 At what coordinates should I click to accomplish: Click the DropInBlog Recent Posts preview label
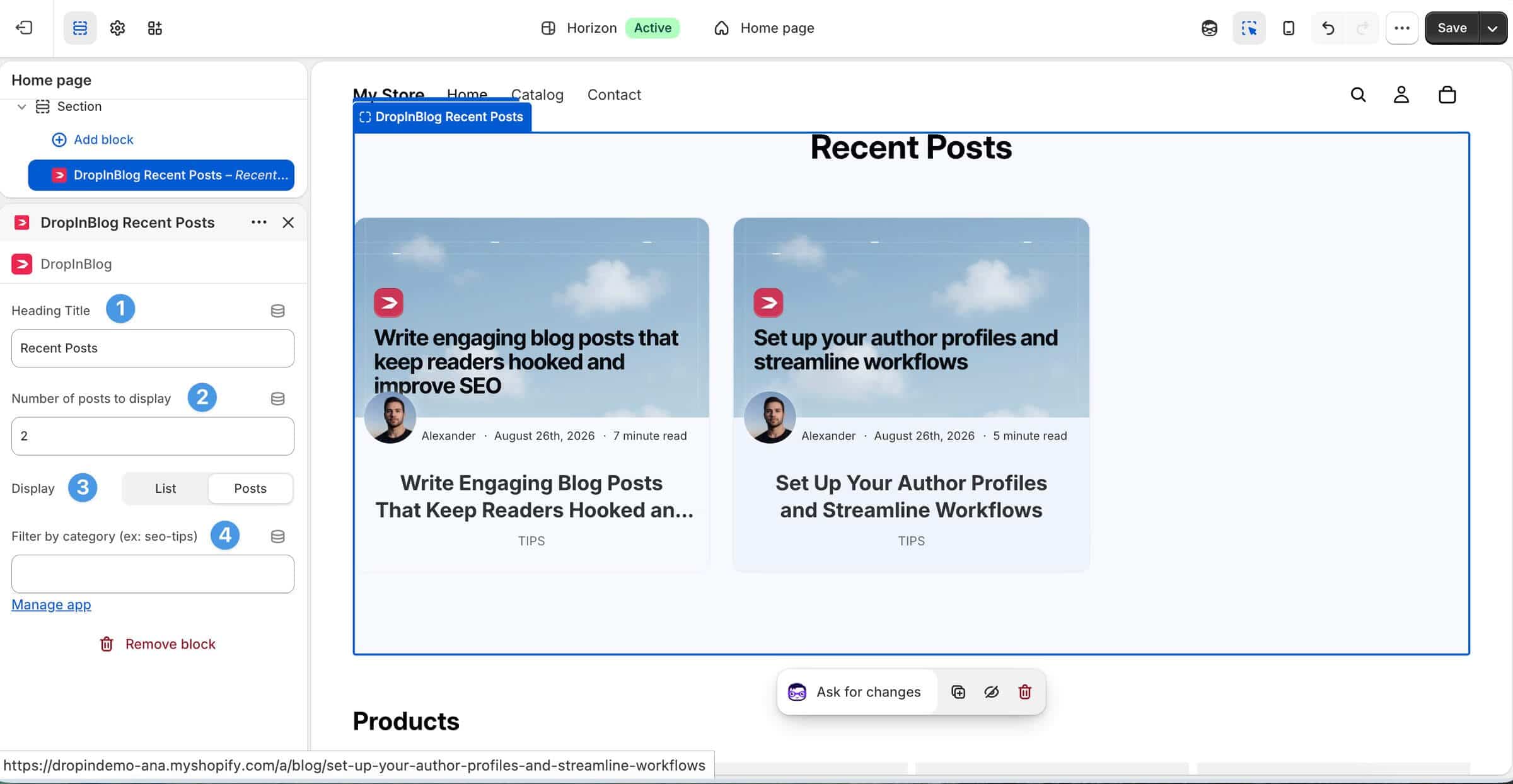click(442, 117)
